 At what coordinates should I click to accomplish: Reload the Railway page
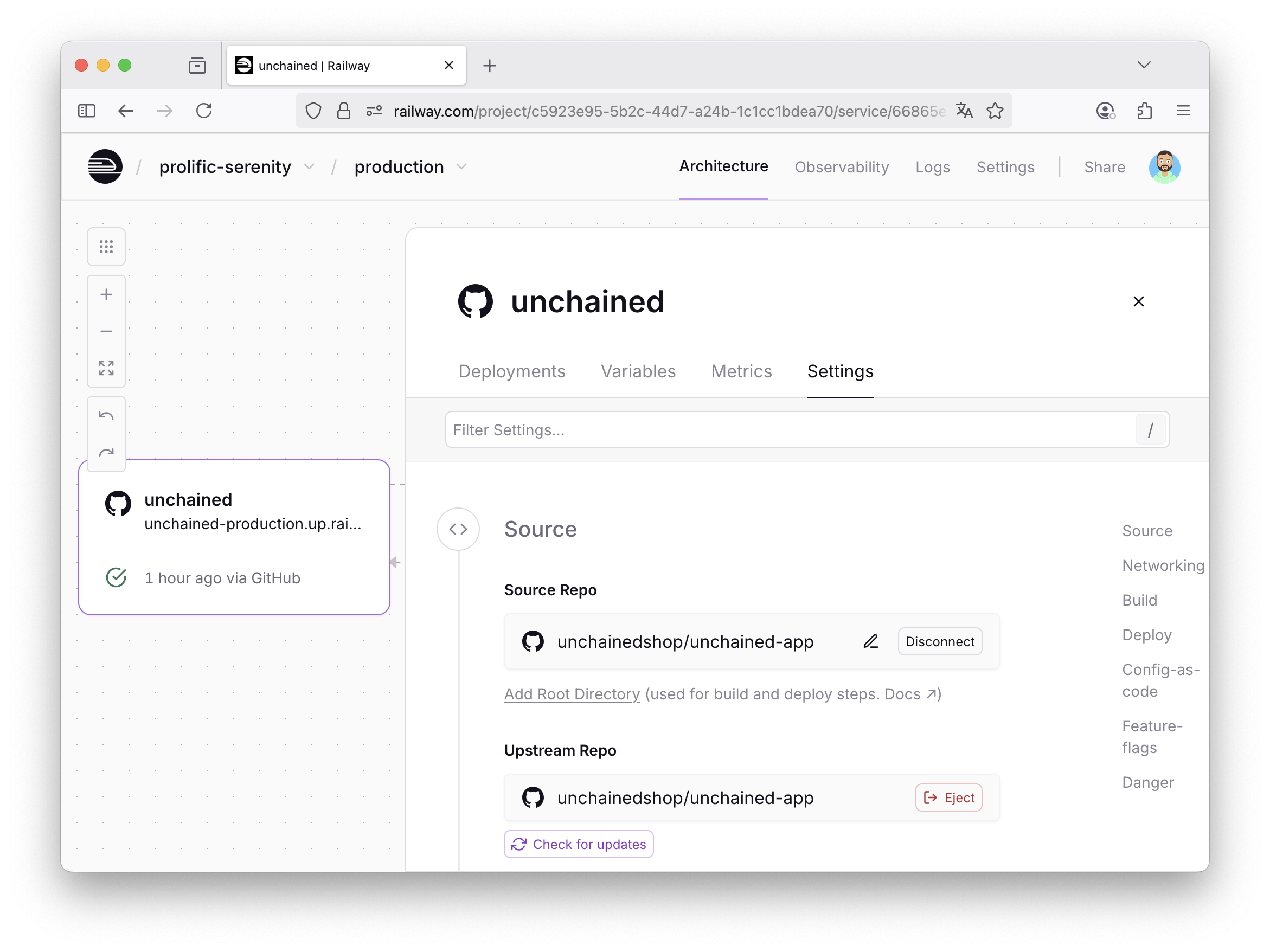(x=204, y=110)
